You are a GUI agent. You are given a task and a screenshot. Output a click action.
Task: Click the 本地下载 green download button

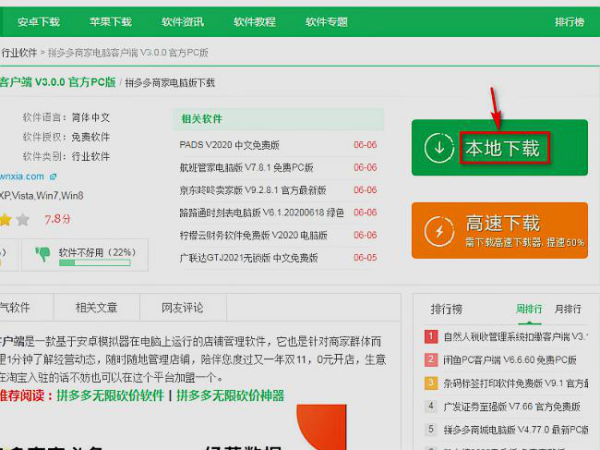pos(500,148)
